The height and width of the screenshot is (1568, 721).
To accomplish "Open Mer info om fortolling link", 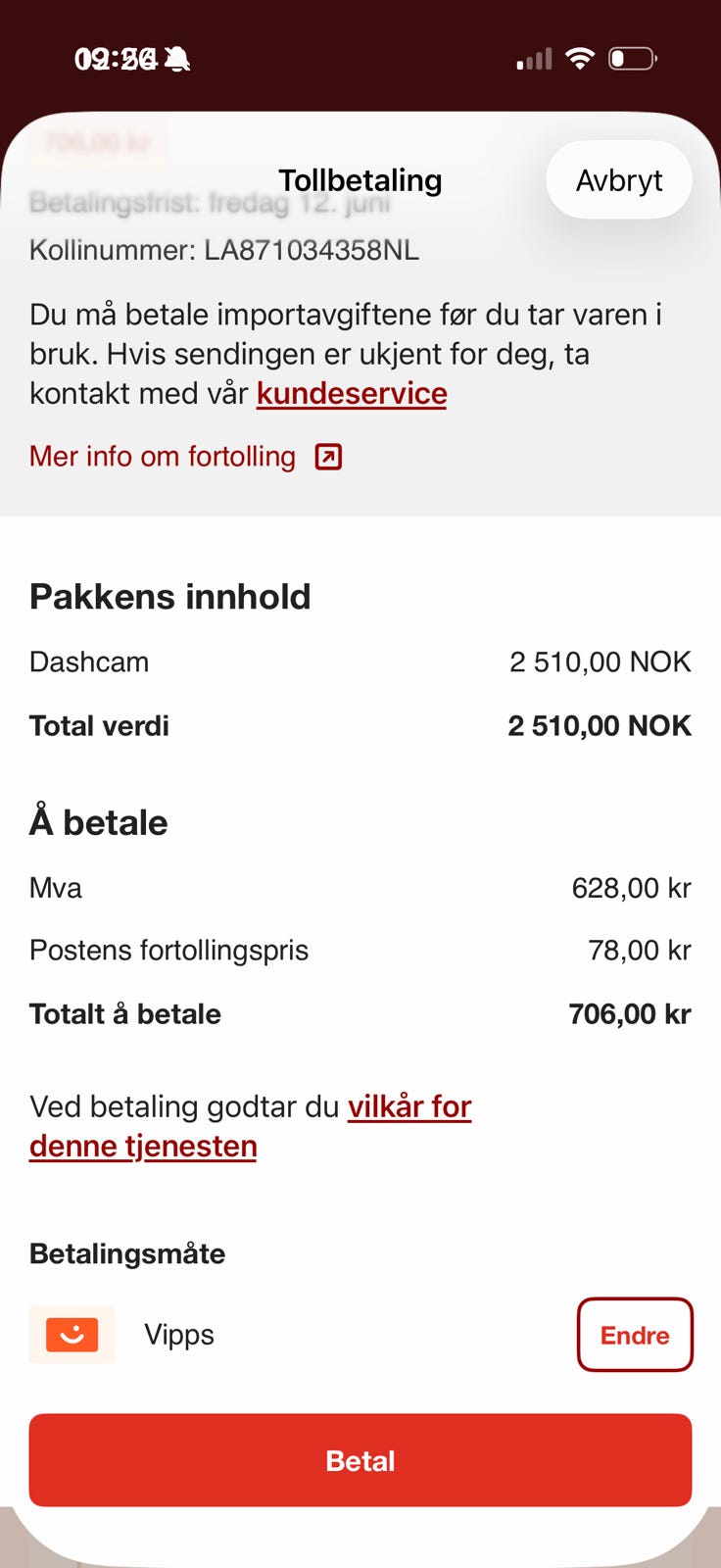I will tap(163, 457).
